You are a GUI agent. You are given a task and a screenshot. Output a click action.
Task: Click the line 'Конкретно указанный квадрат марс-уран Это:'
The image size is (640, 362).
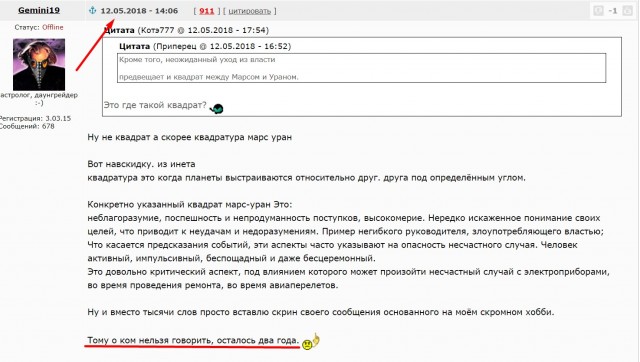click(x=190, y=204)
